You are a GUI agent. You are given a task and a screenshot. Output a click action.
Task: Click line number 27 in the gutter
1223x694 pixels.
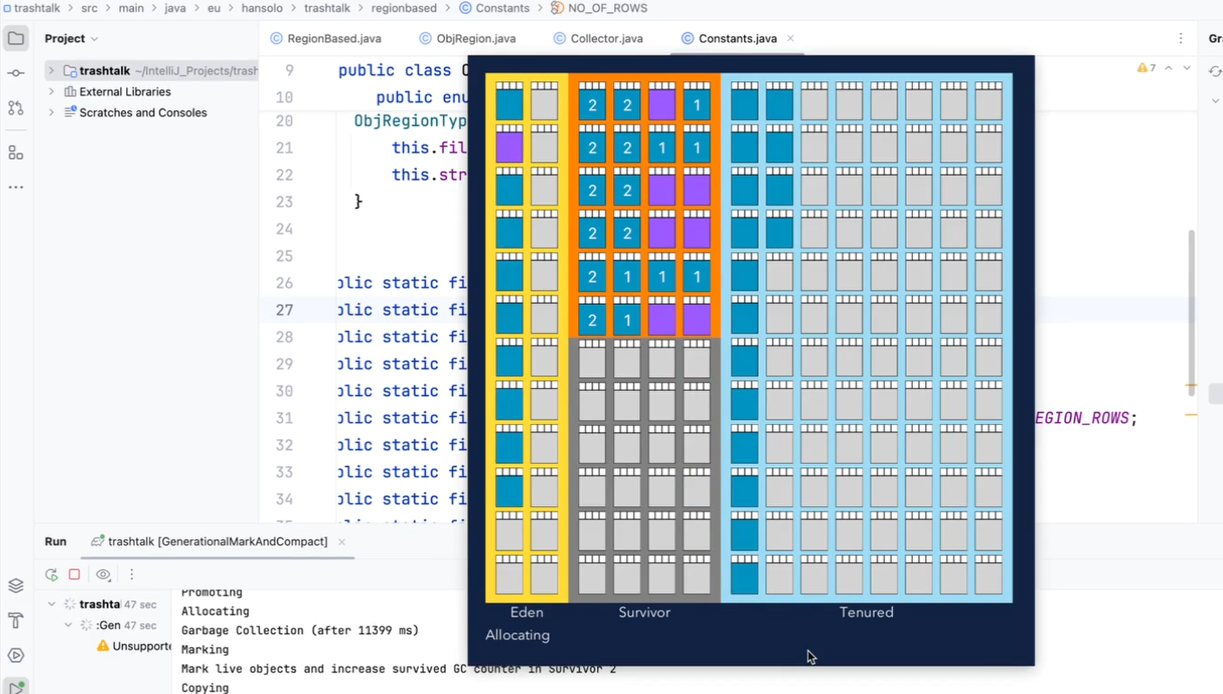(x=284, y=310)
